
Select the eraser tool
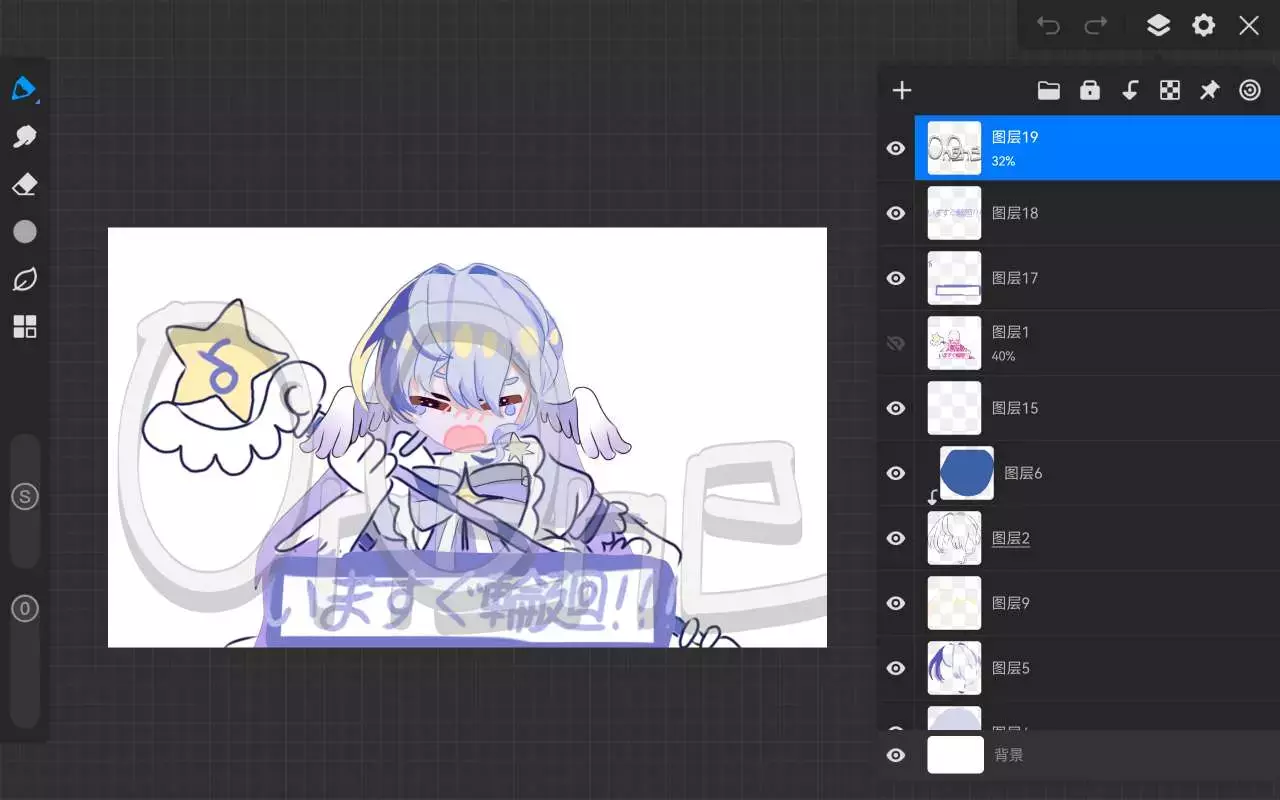[24, 184]
